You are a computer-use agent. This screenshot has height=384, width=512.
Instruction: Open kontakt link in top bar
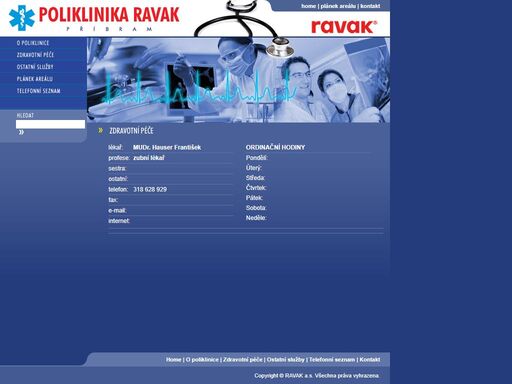click(x=370, y=6)
